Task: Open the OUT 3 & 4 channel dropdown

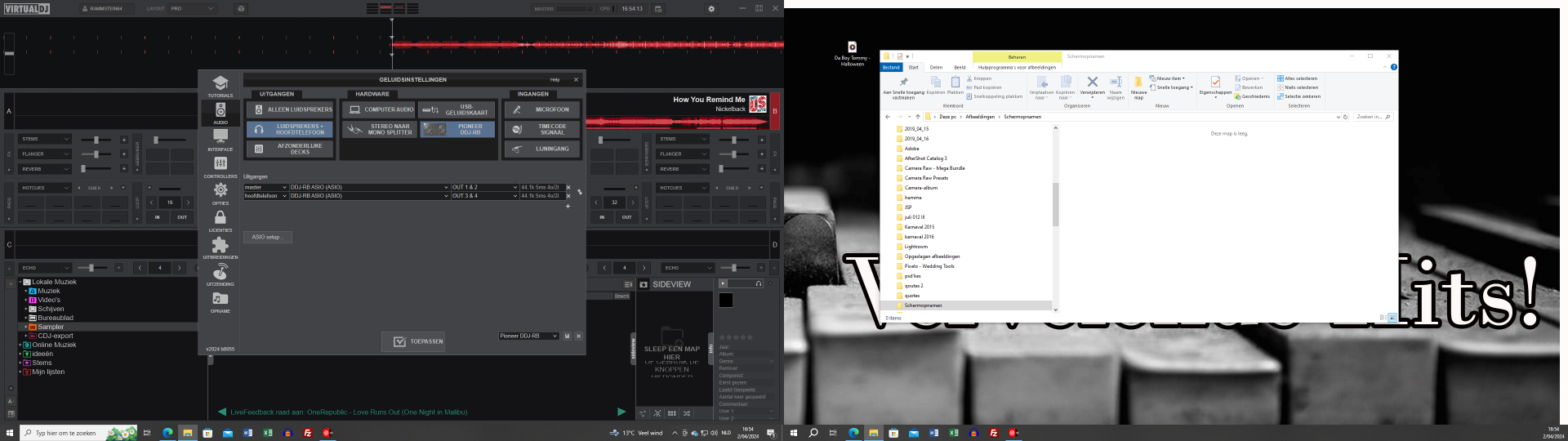Action: [x=484, y=196]
